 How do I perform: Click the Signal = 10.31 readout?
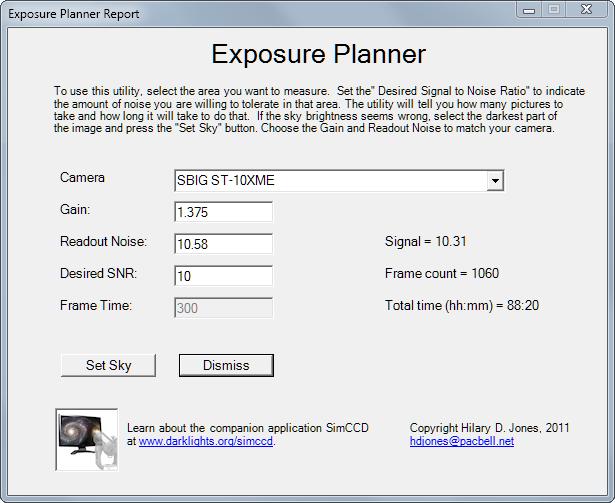coord(426,241)
